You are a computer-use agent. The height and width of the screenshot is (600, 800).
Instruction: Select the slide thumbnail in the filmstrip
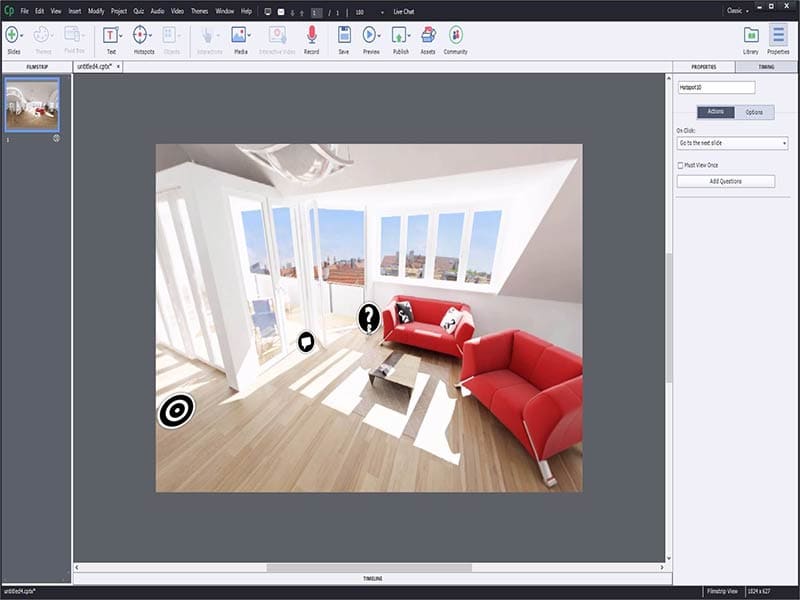(32, 103)
